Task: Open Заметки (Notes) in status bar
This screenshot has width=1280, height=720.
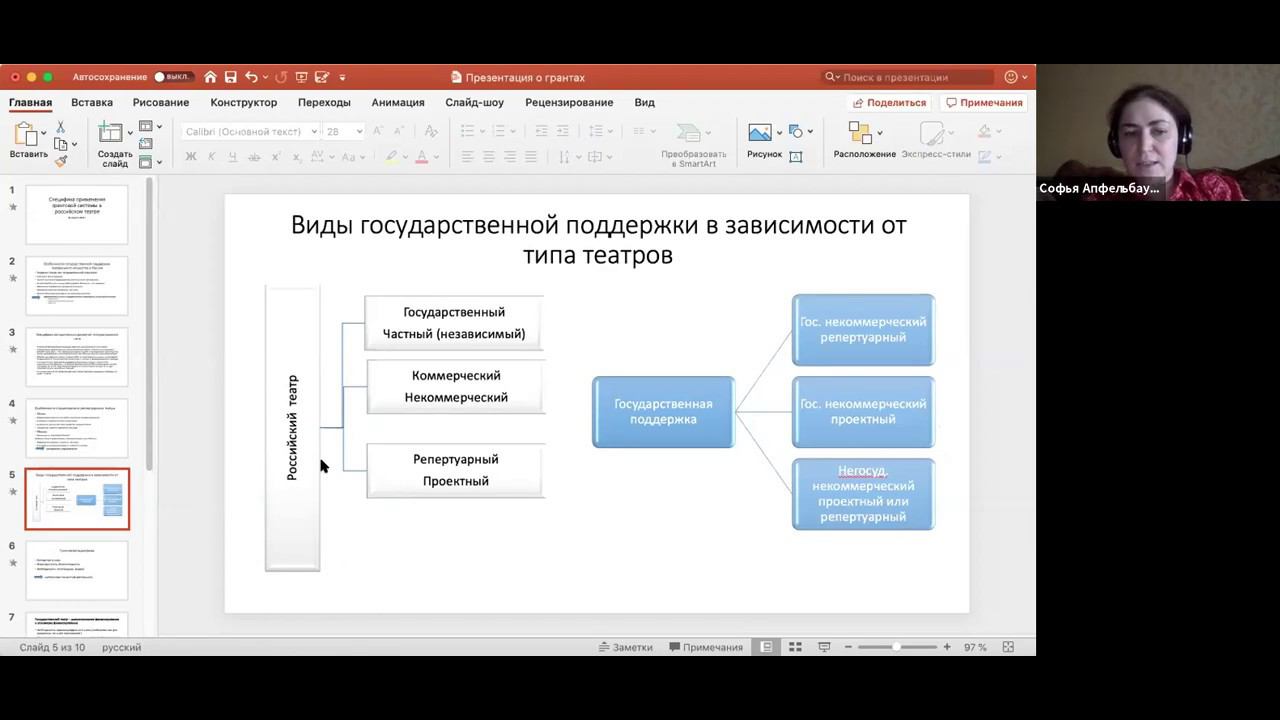Action: (626, 647)
